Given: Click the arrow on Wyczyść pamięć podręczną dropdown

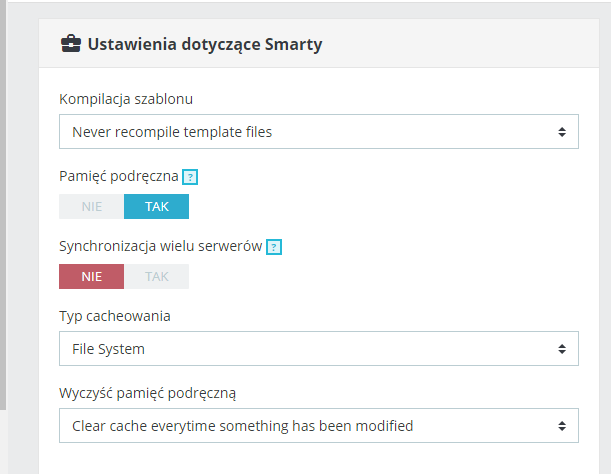Looking at the screenshot, I should (x=562, y=426).
